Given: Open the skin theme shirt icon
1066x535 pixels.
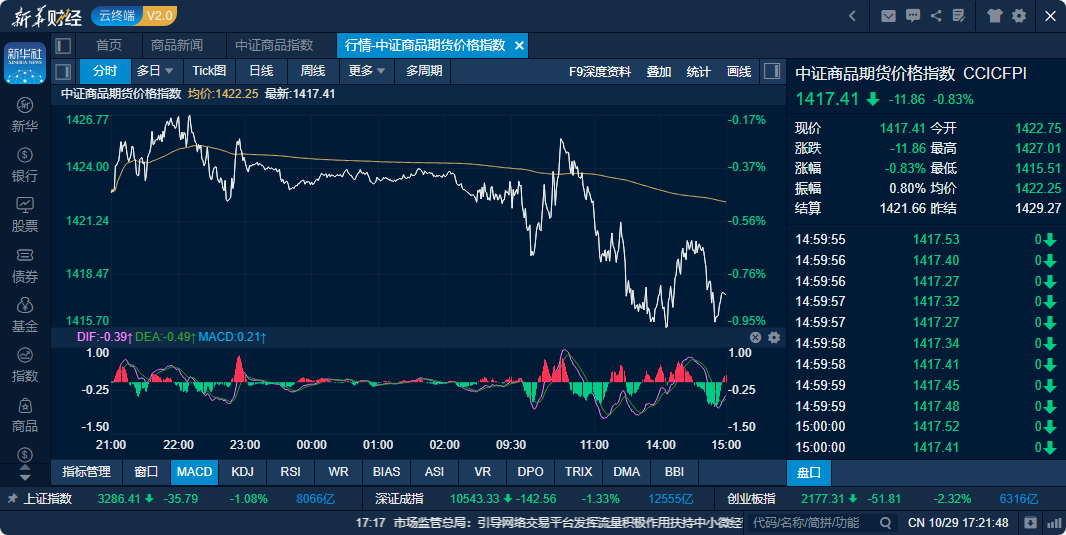Looking at the screenshot, I should coord(994,15).
